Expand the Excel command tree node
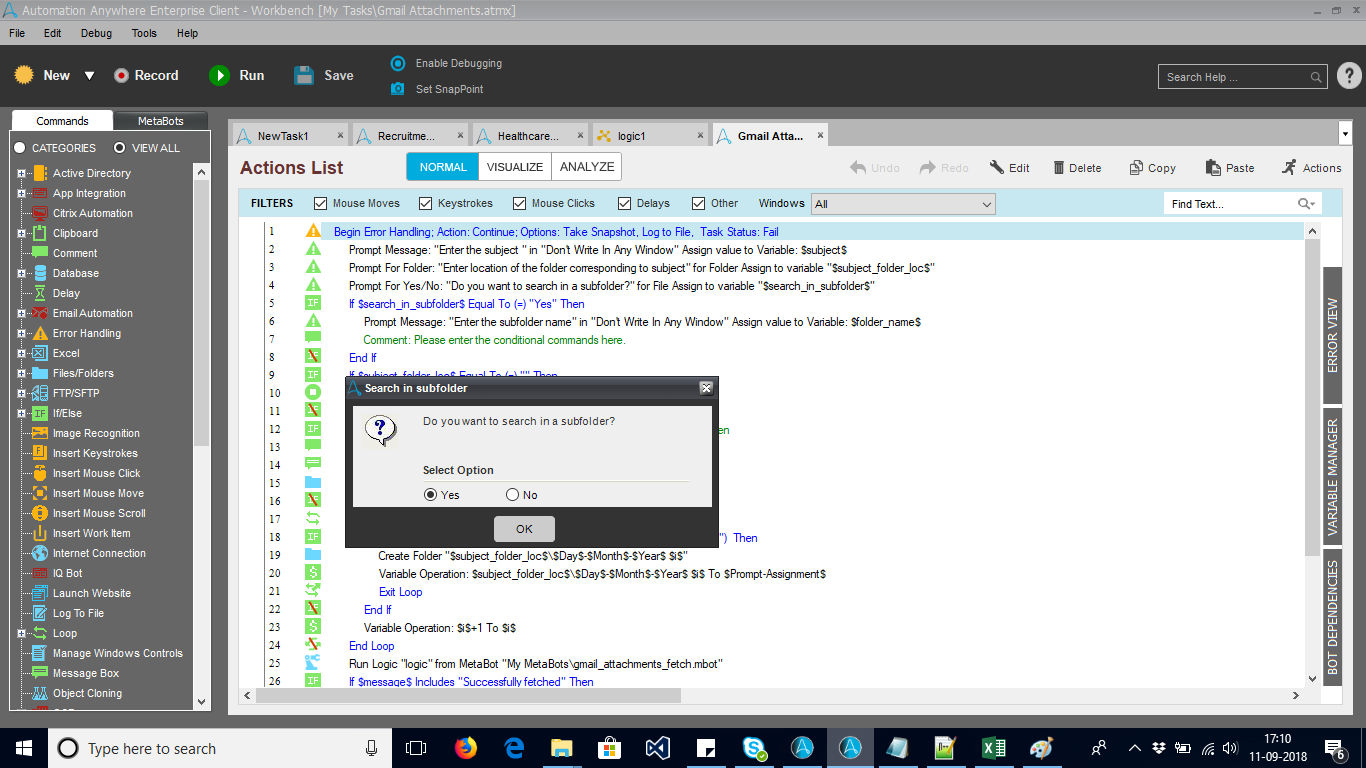 21,353
